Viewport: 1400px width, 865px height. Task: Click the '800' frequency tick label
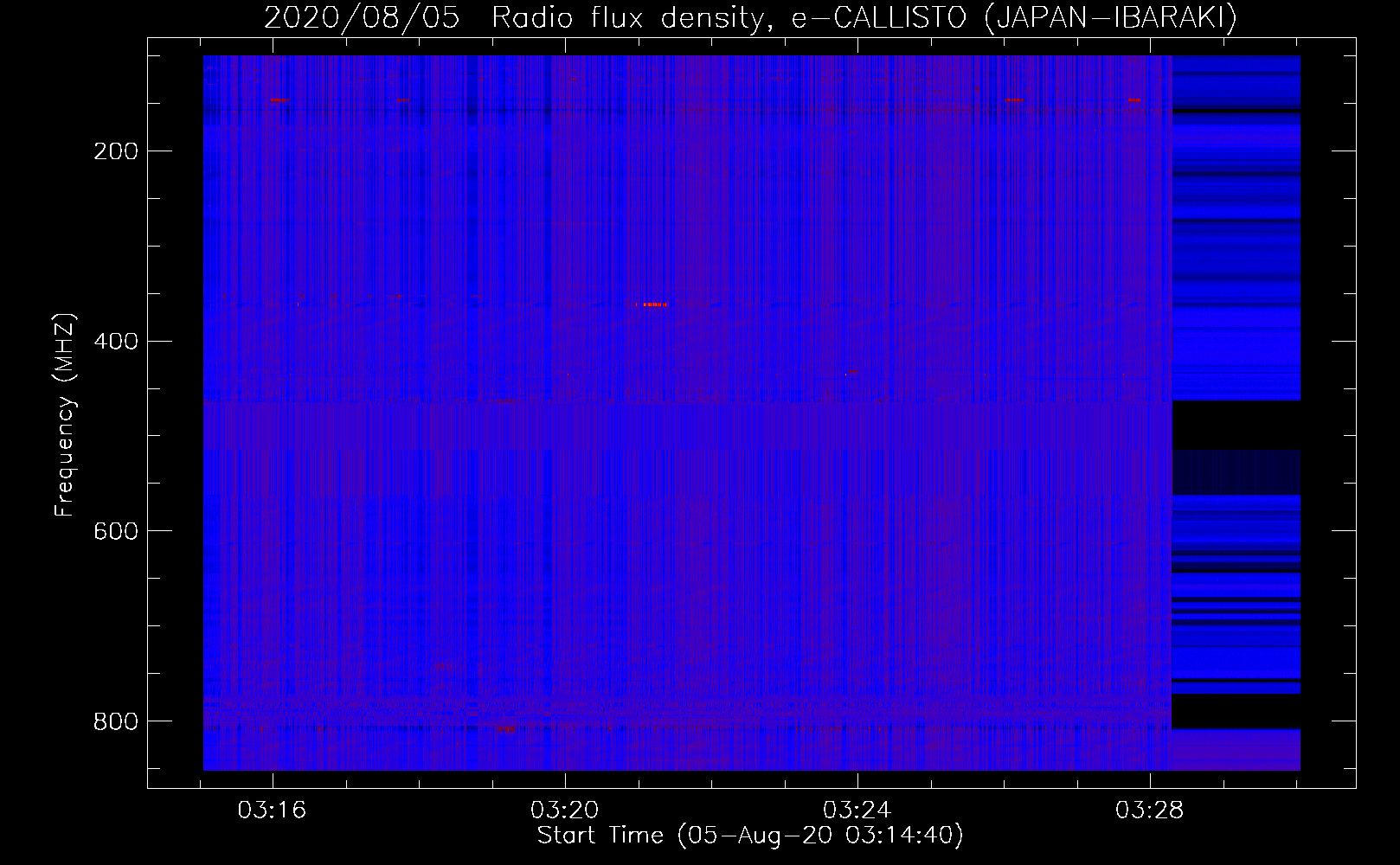point(116,721)
